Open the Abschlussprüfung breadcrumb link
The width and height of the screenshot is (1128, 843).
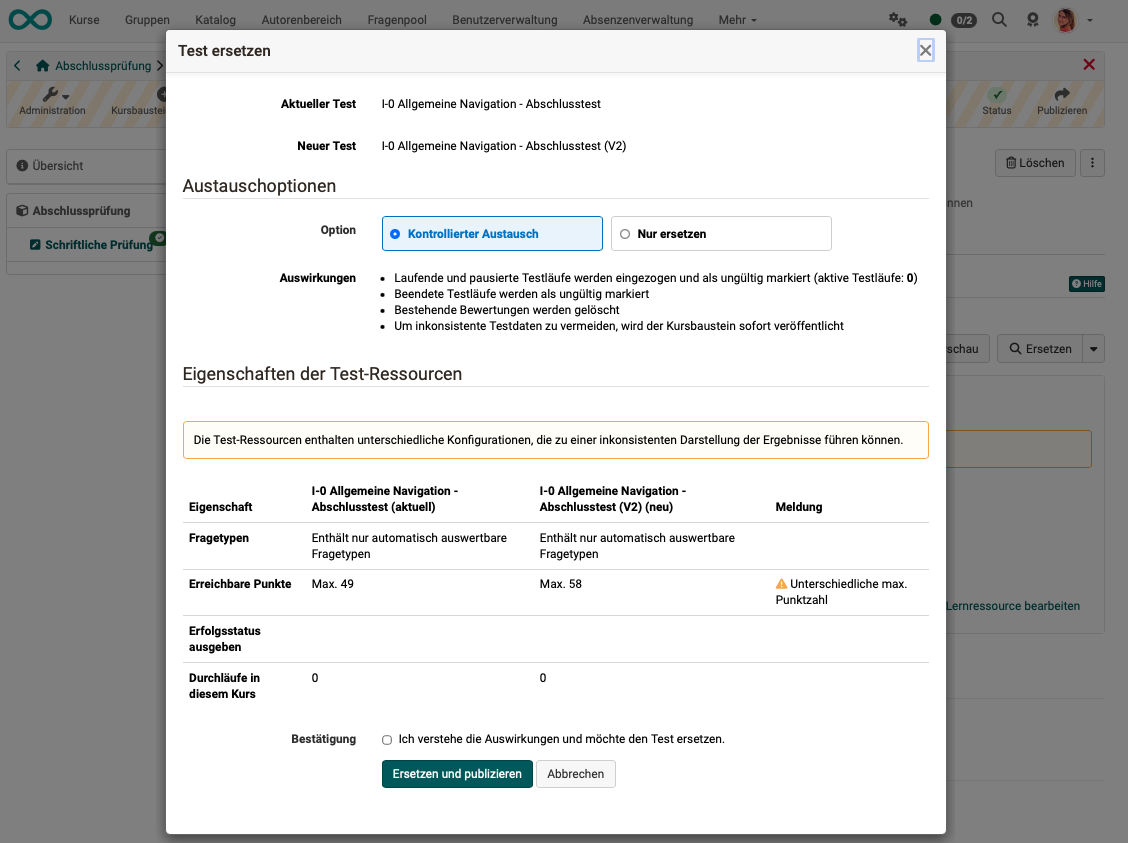coord(103,65)
